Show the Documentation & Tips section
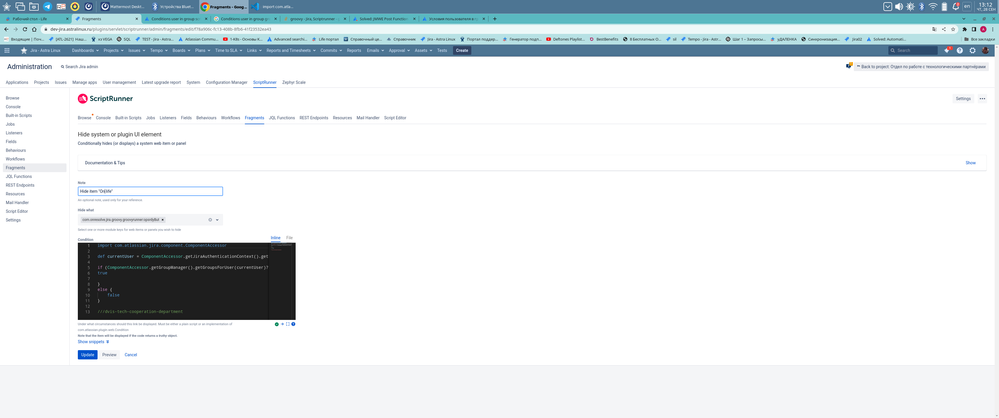Screen dimensions: 999x418 click(x=970, y=163)
